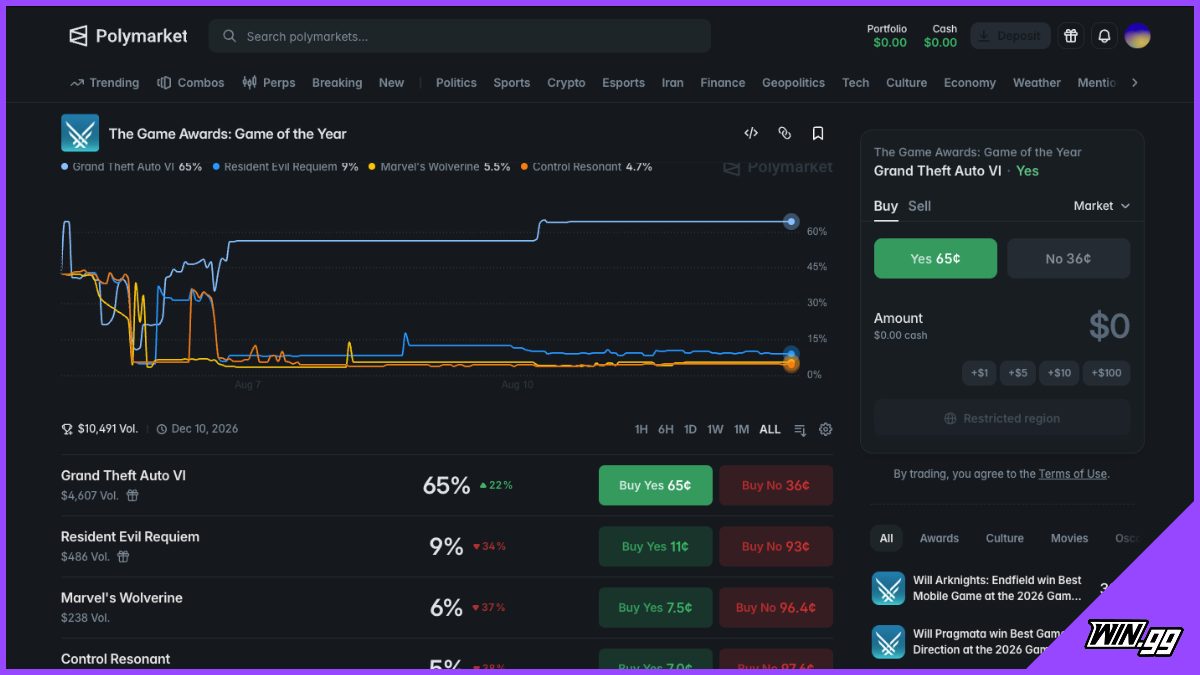Image resolution: width=1200 pixels, height=675 pixels.
Task: Go to Finance category
Action: coord(723,83)
